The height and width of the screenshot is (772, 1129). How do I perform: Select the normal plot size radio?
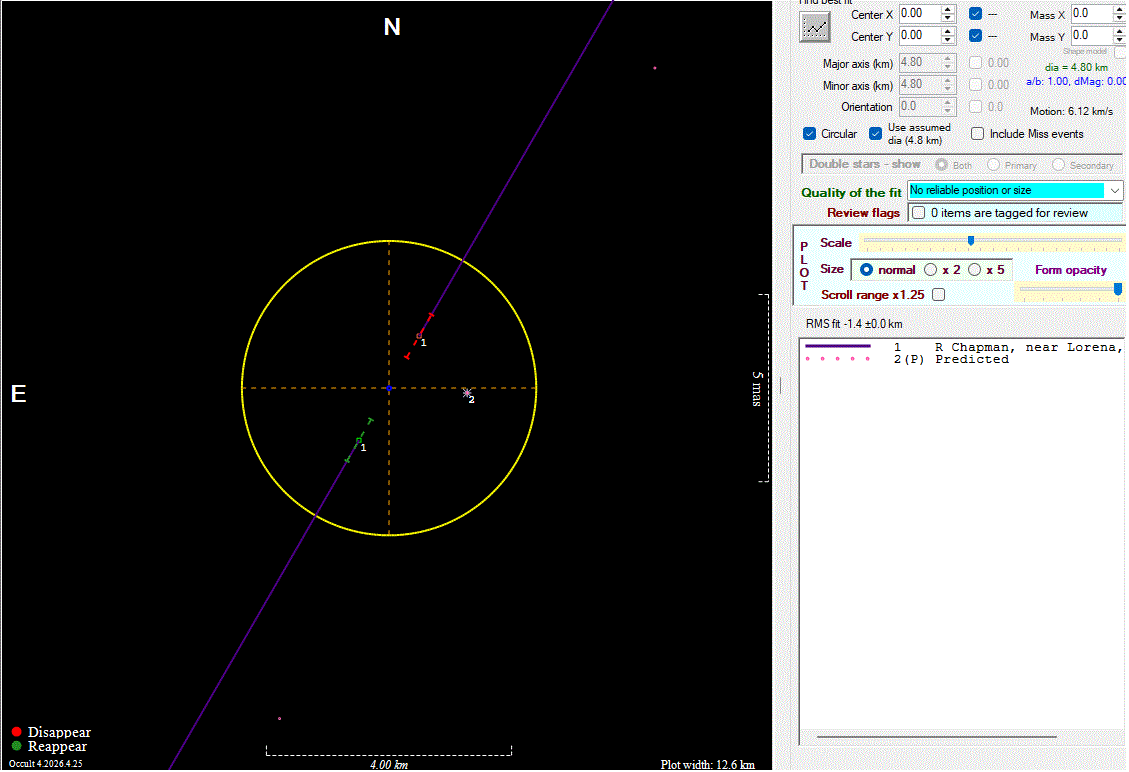[866, 269]
